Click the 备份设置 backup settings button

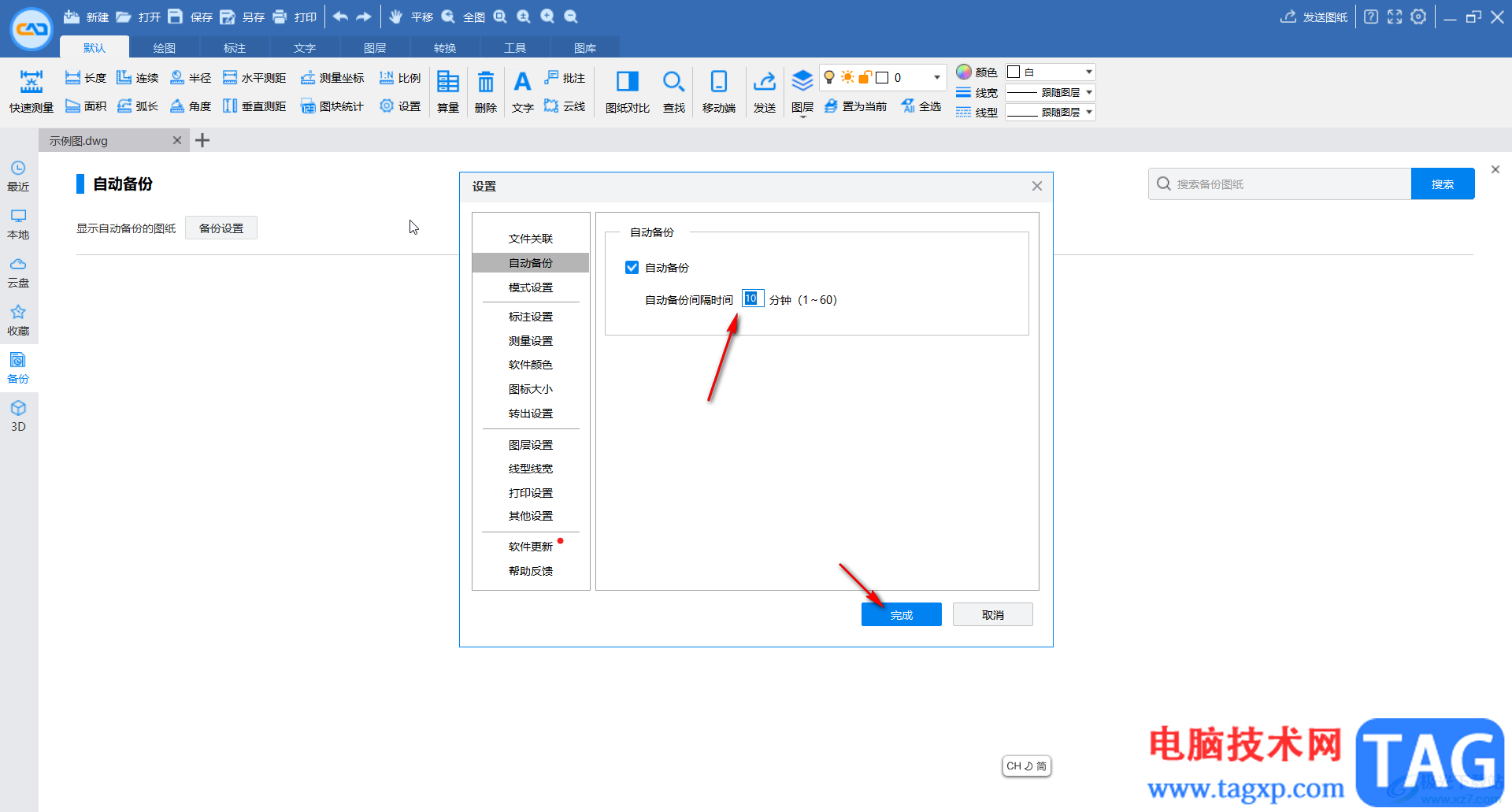(x=221, y=228)
